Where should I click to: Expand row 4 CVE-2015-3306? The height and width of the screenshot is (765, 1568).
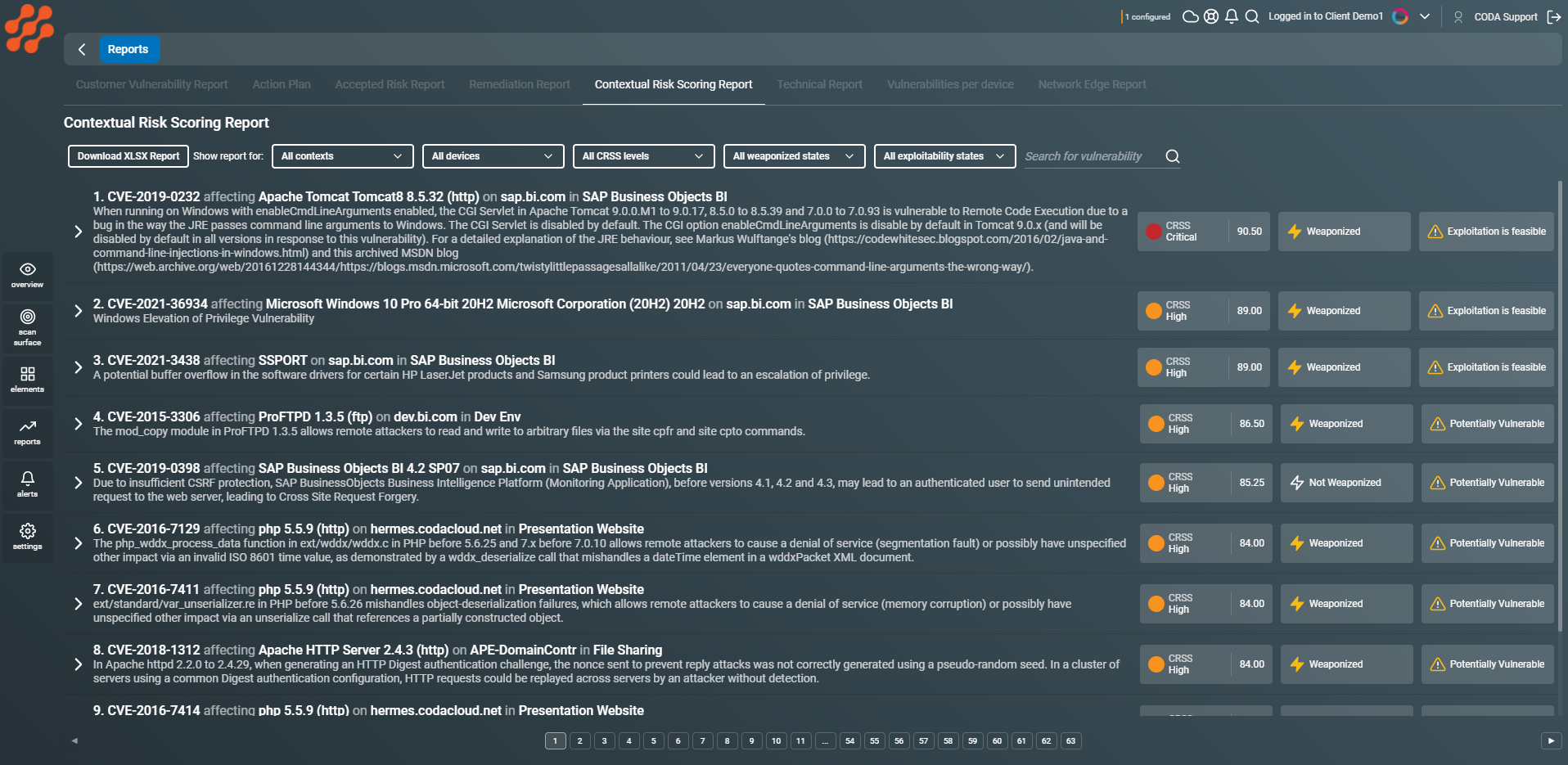coord(79,424)
